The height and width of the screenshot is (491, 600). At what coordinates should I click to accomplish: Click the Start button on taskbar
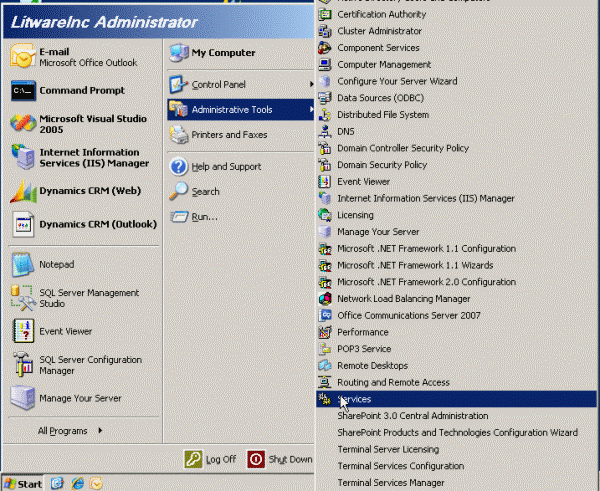(23, 484)
